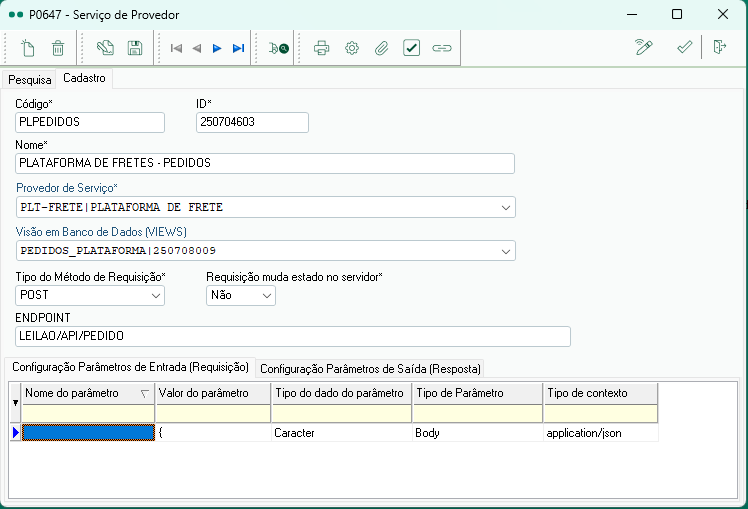Viewport: 748px width, 509px height.
Task: Click the printer icon
Action: (322, 48)
